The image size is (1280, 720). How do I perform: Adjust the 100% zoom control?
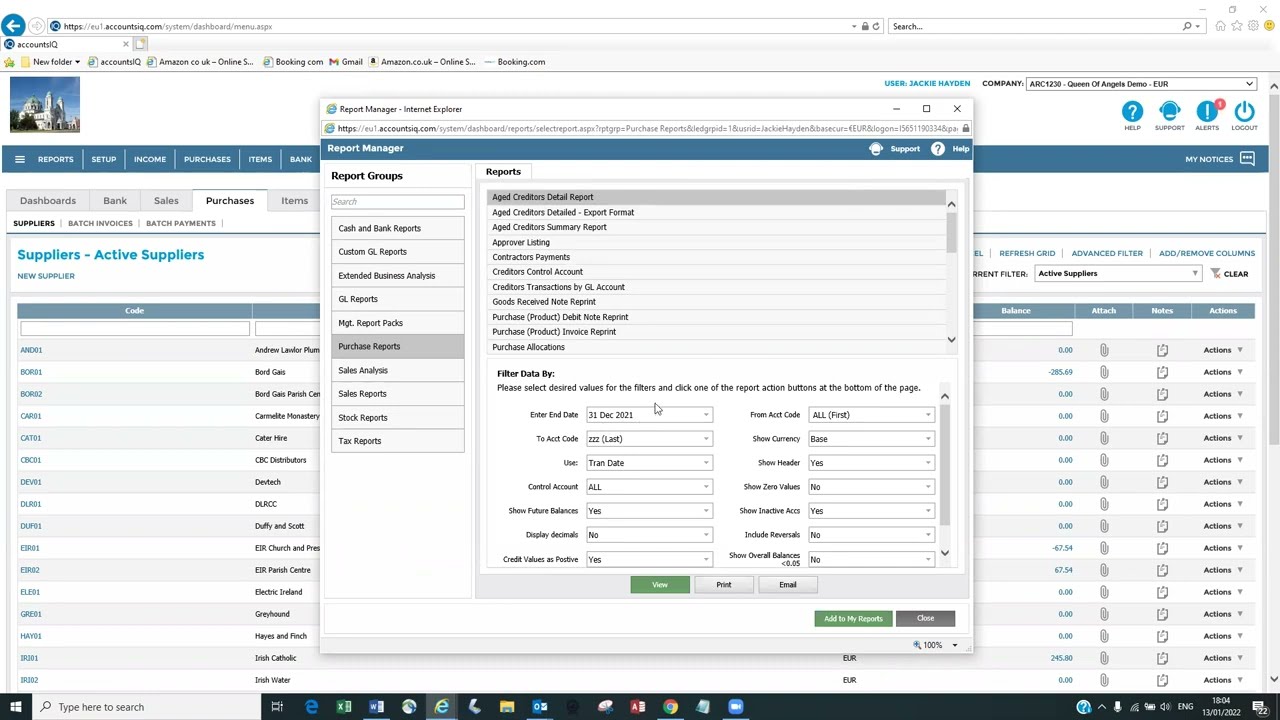click(x=933, y=645)
